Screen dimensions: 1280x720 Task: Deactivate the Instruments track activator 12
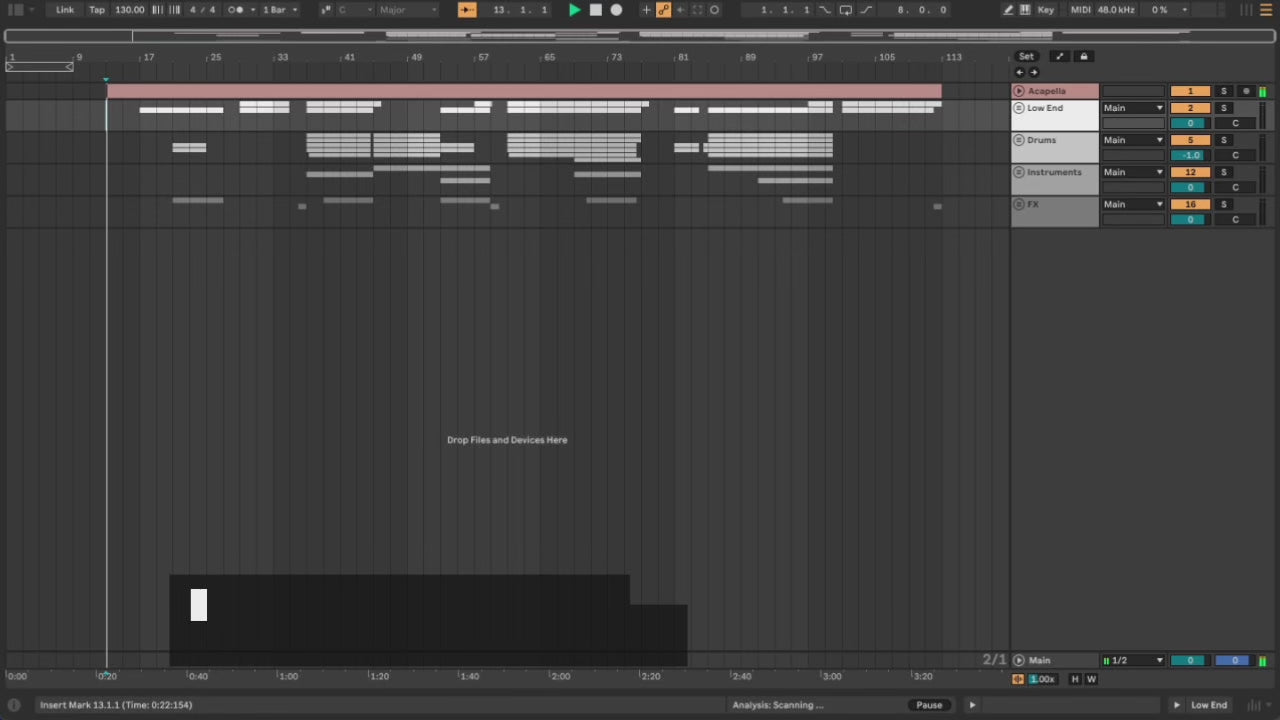click(x=1190, y=172)
